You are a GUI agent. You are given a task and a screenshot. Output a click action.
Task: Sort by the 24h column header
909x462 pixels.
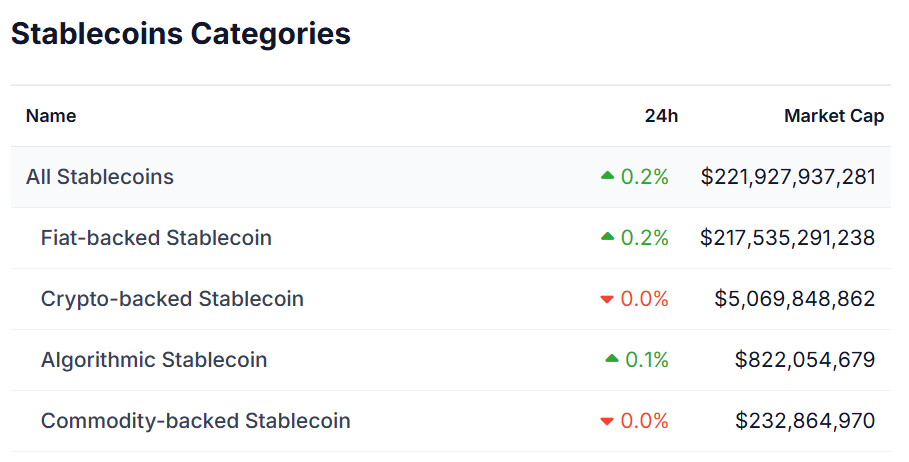click(x=661, y=116)
